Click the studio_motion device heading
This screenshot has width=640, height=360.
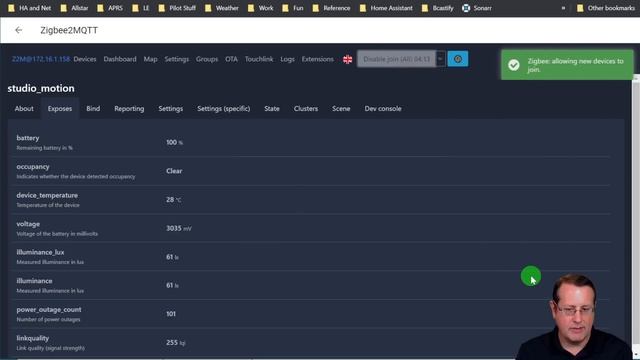pos(41,88)
